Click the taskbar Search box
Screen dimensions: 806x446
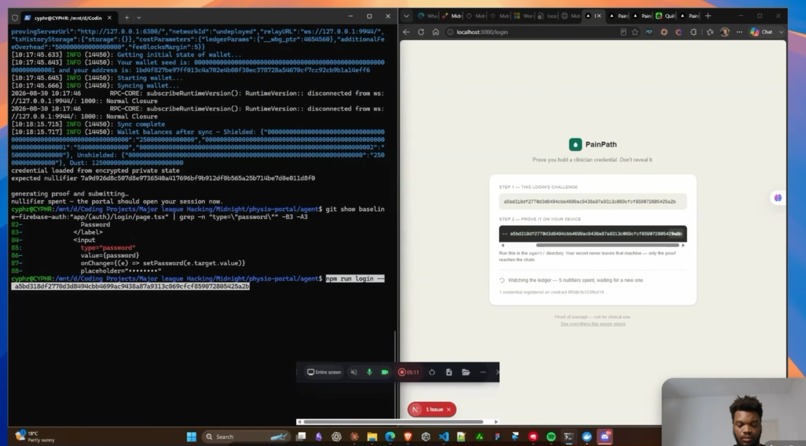coord(247,437)
